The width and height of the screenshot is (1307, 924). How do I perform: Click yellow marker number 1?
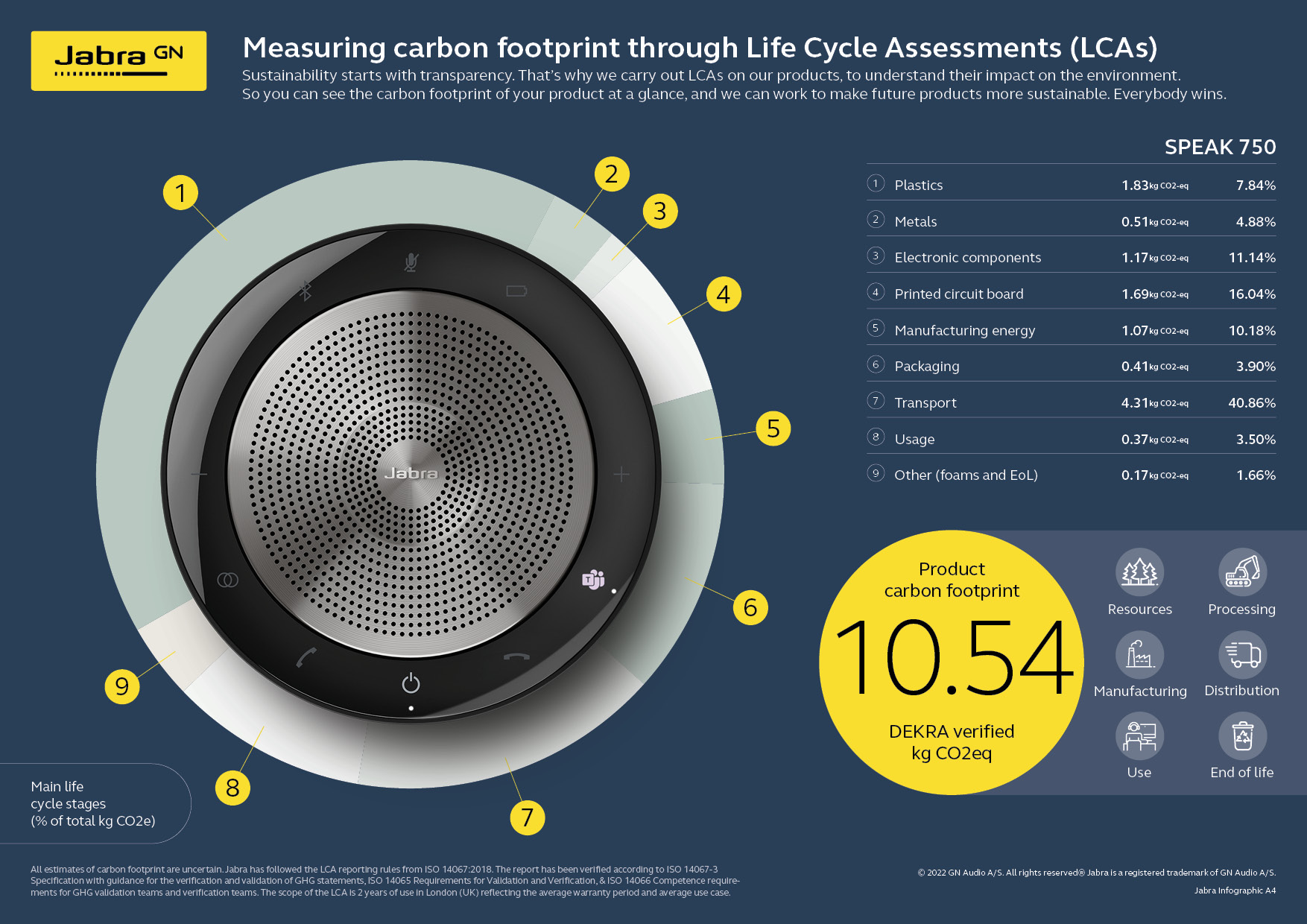180,192
